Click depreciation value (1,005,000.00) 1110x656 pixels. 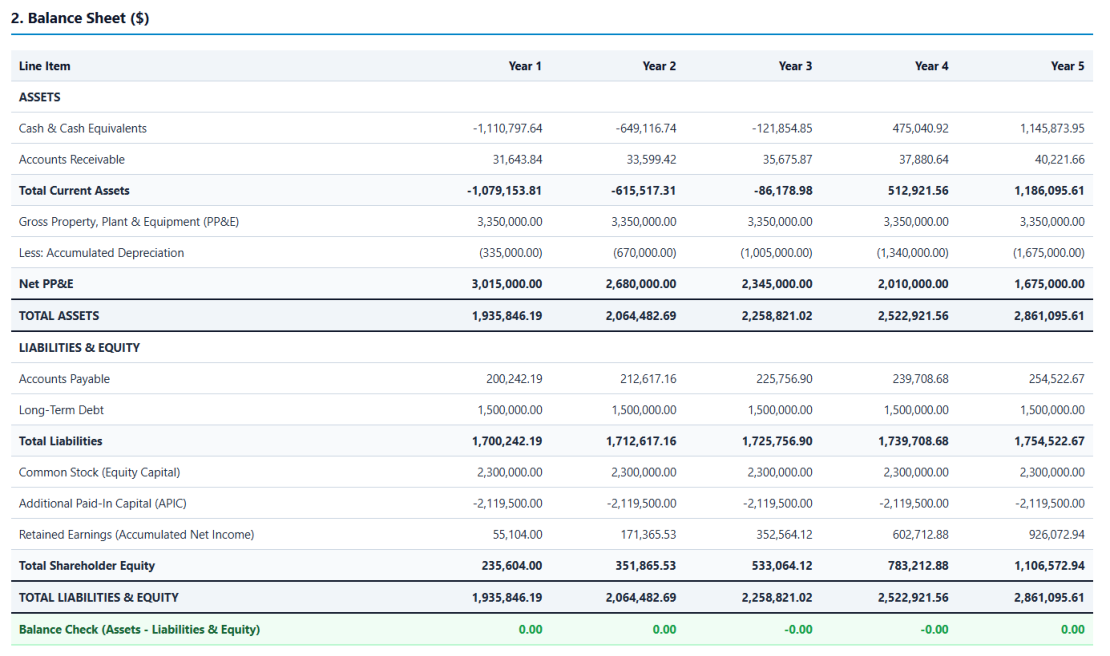coord(777,253)
